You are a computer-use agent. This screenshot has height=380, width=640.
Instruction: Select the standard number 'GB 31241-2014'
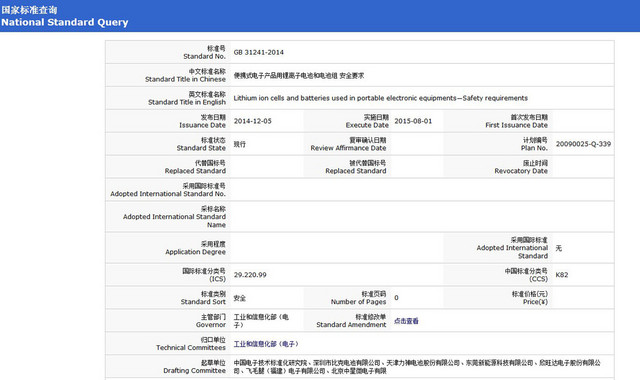point(258,52)
